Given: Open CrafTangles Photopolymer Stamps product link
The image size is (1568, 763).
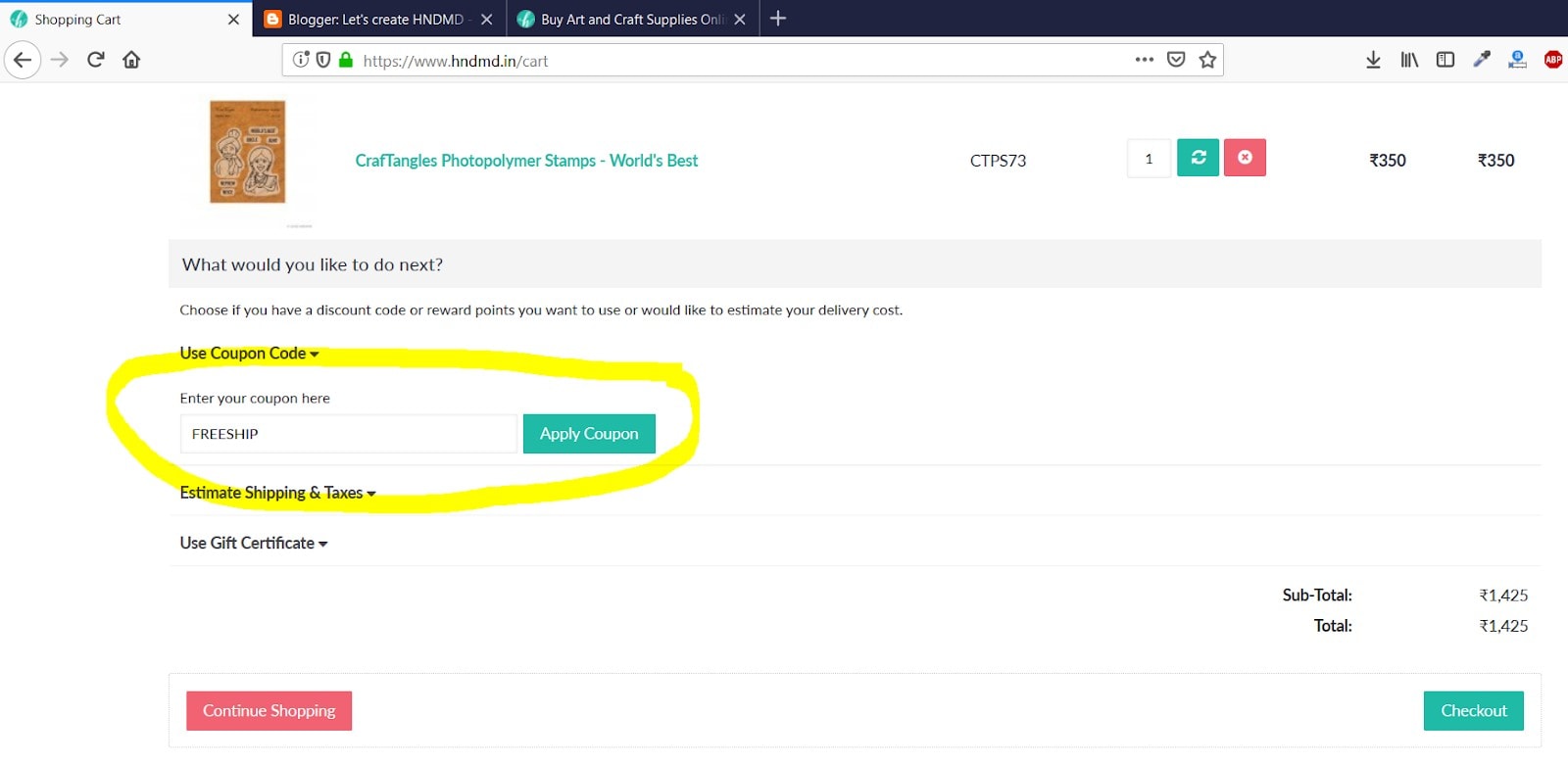Looking at the screenshot, I should (526, 161).
